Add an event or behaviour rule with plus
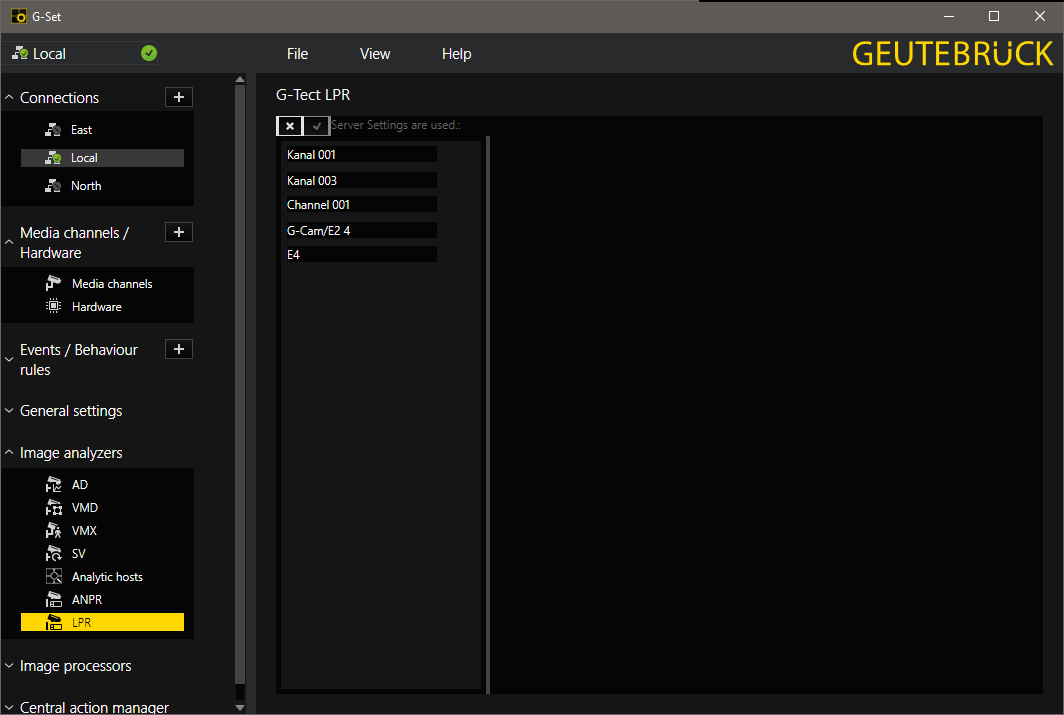The height and width of the screenshot is (715, 1064). point(179,349)
